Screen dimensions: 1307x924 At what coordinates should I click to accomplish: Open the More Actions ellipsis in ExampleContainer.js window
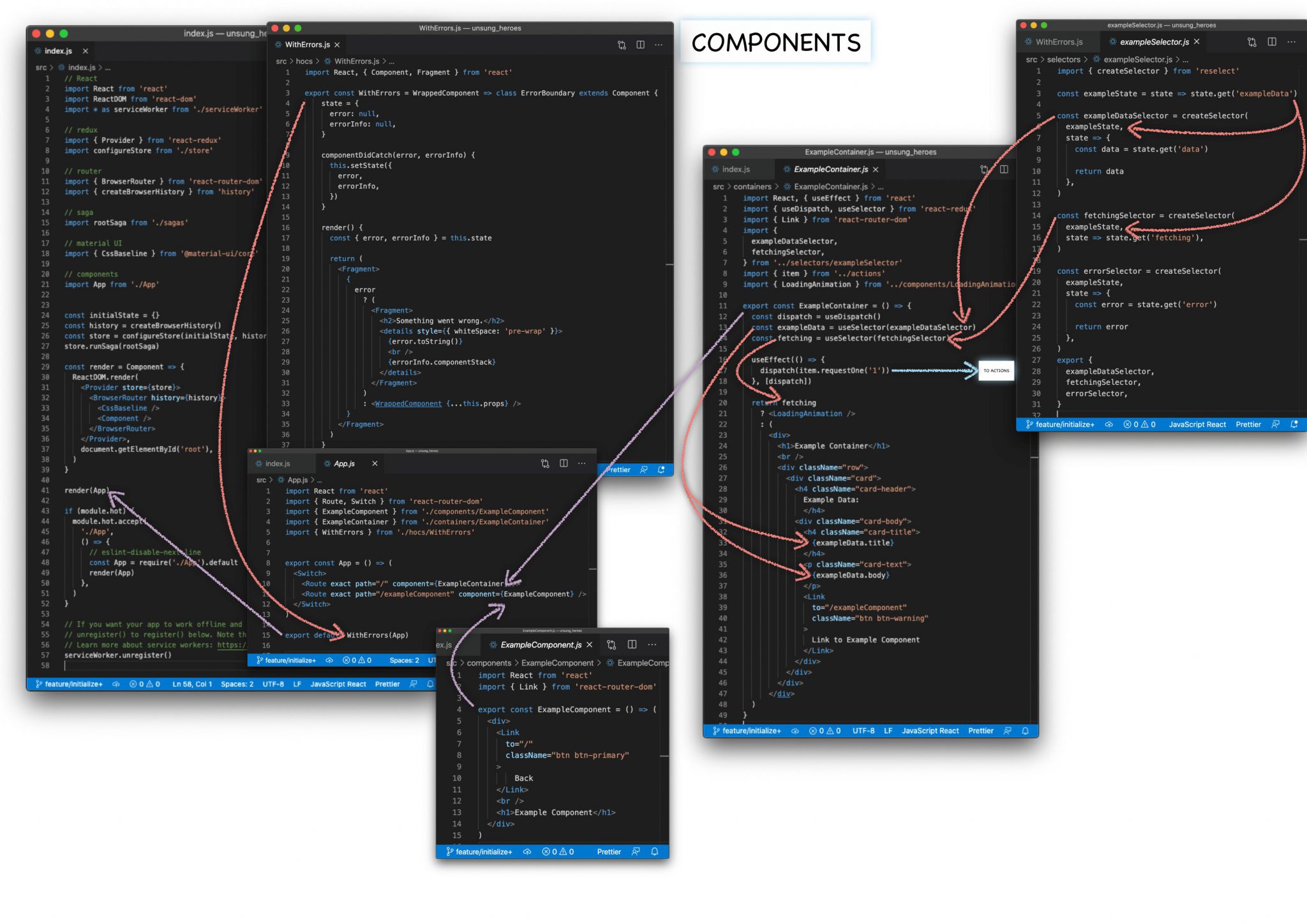coord(1024,169)
